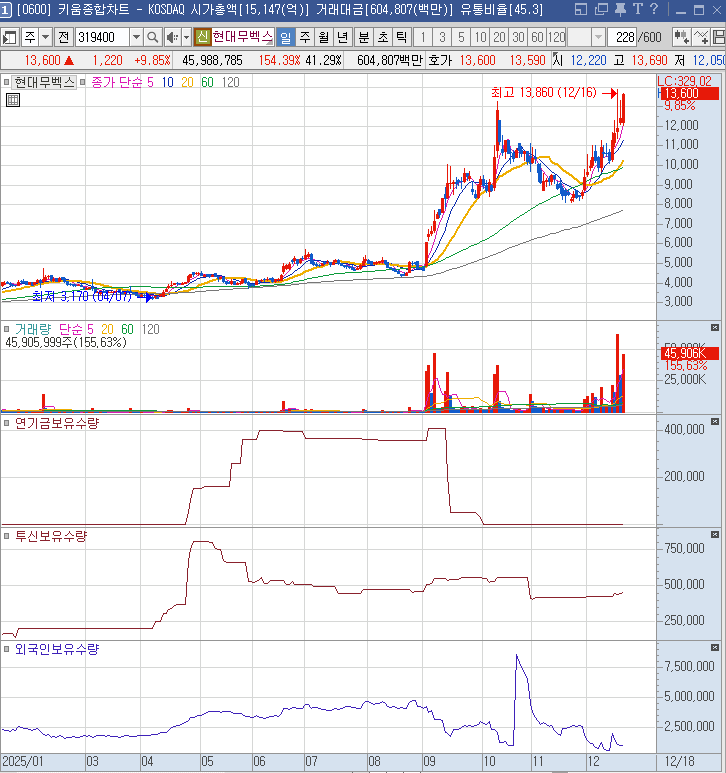
Task: Switch chart to 분 (minute) period
Action: coord(363,37)
